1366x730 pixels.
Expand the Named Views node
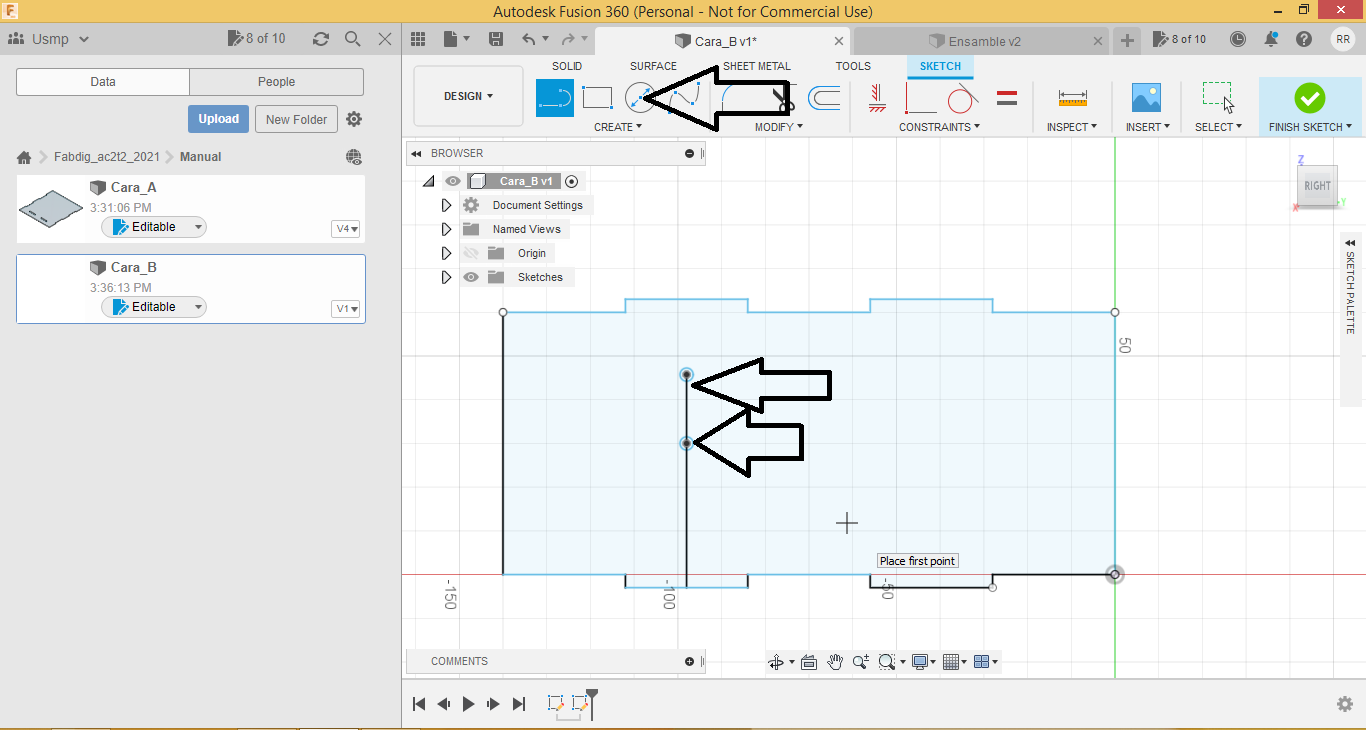(447, 229)
